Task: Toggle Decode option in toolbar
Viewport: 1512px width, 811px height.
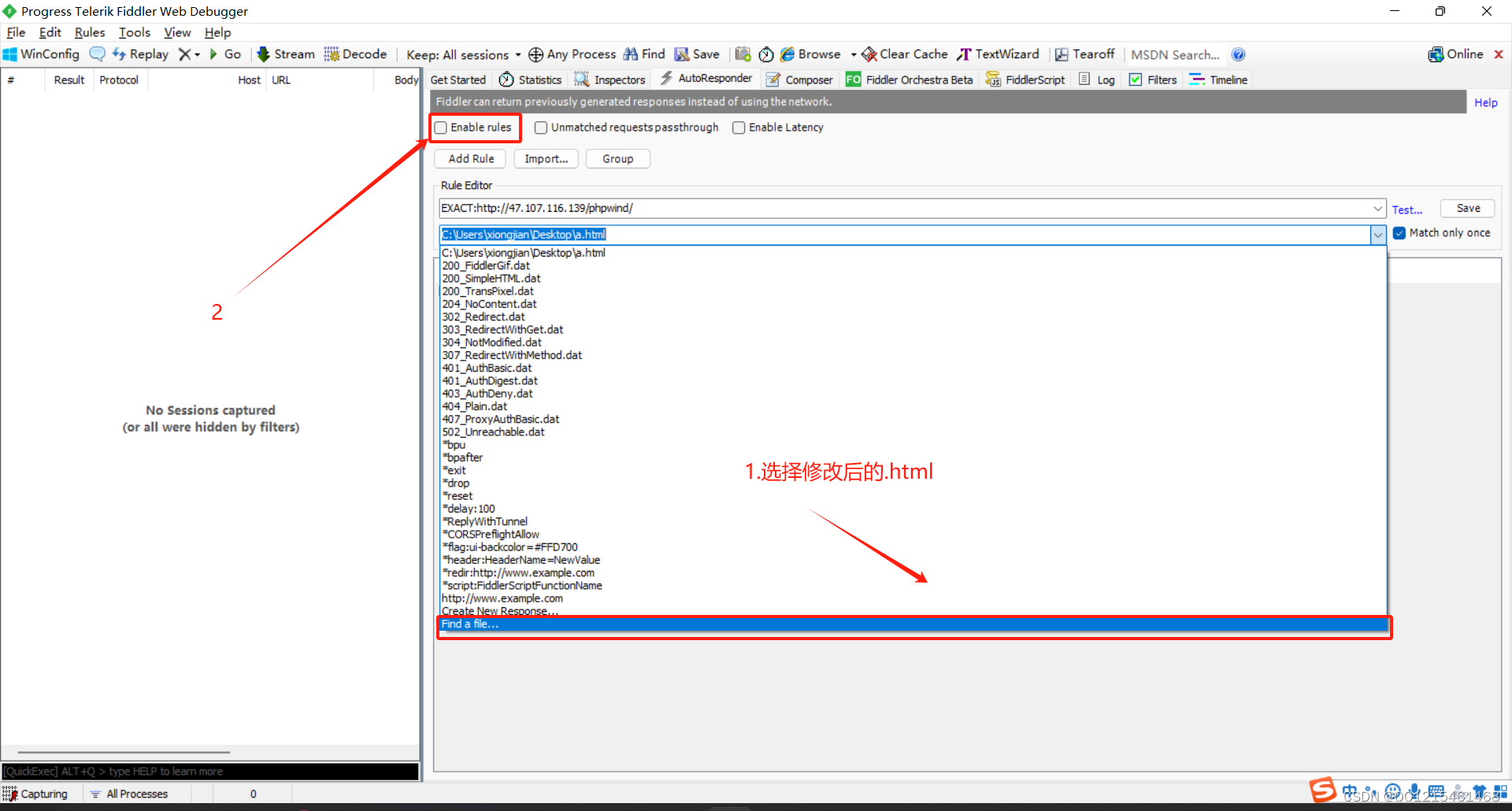Action: [x=355, y=54]
